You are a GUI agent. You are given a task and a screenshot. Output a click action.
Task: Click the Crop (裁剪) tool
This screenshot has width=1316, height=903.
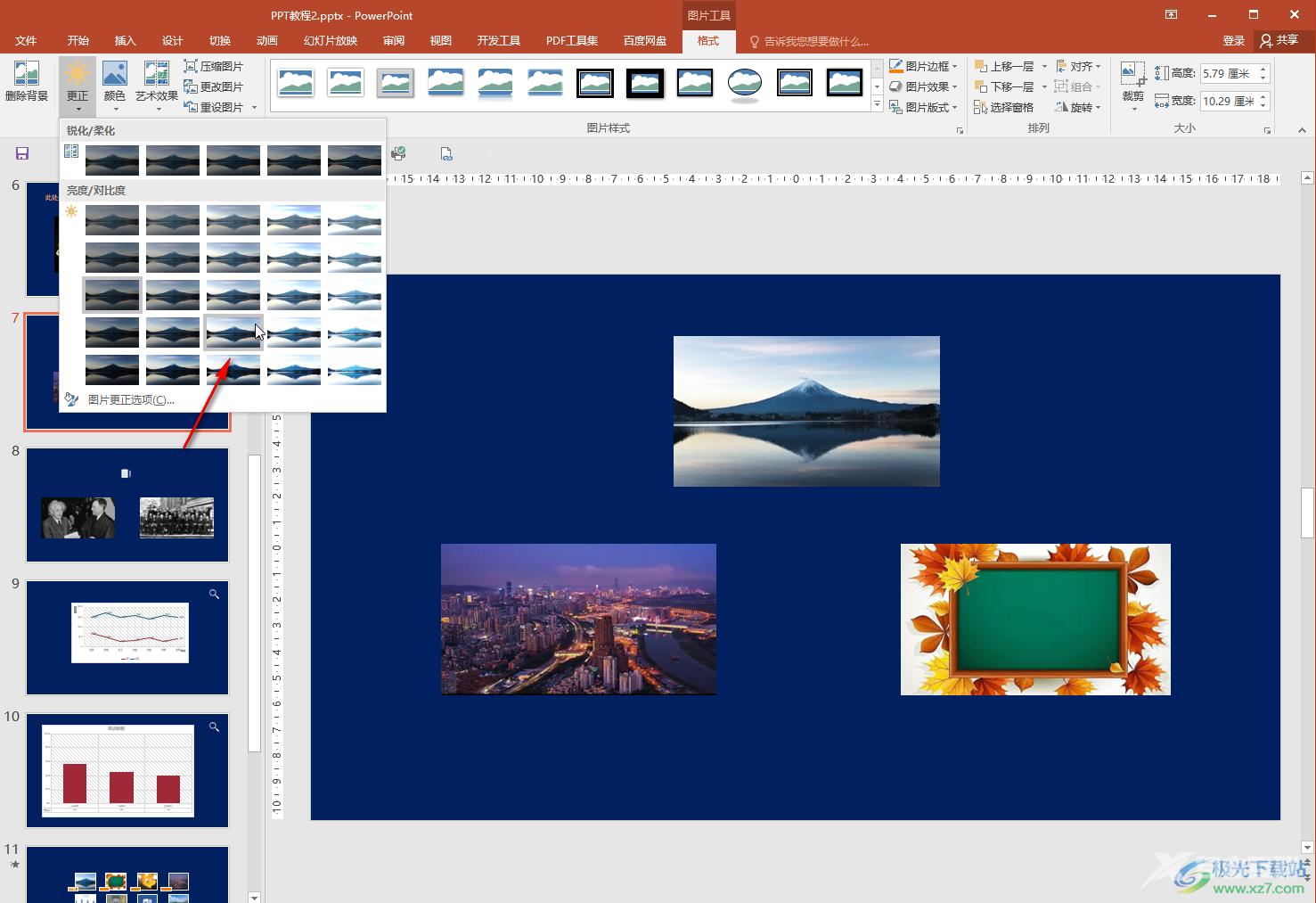coord(1133,86)
